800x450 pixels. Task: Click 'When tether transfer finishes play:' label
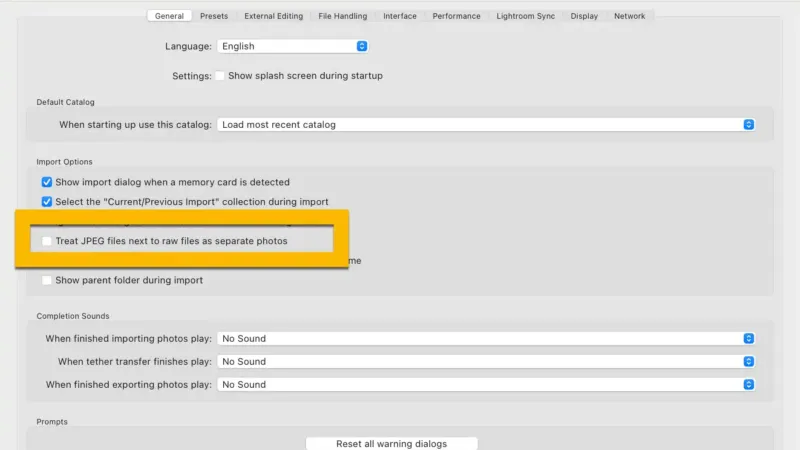tap(135, 361)
